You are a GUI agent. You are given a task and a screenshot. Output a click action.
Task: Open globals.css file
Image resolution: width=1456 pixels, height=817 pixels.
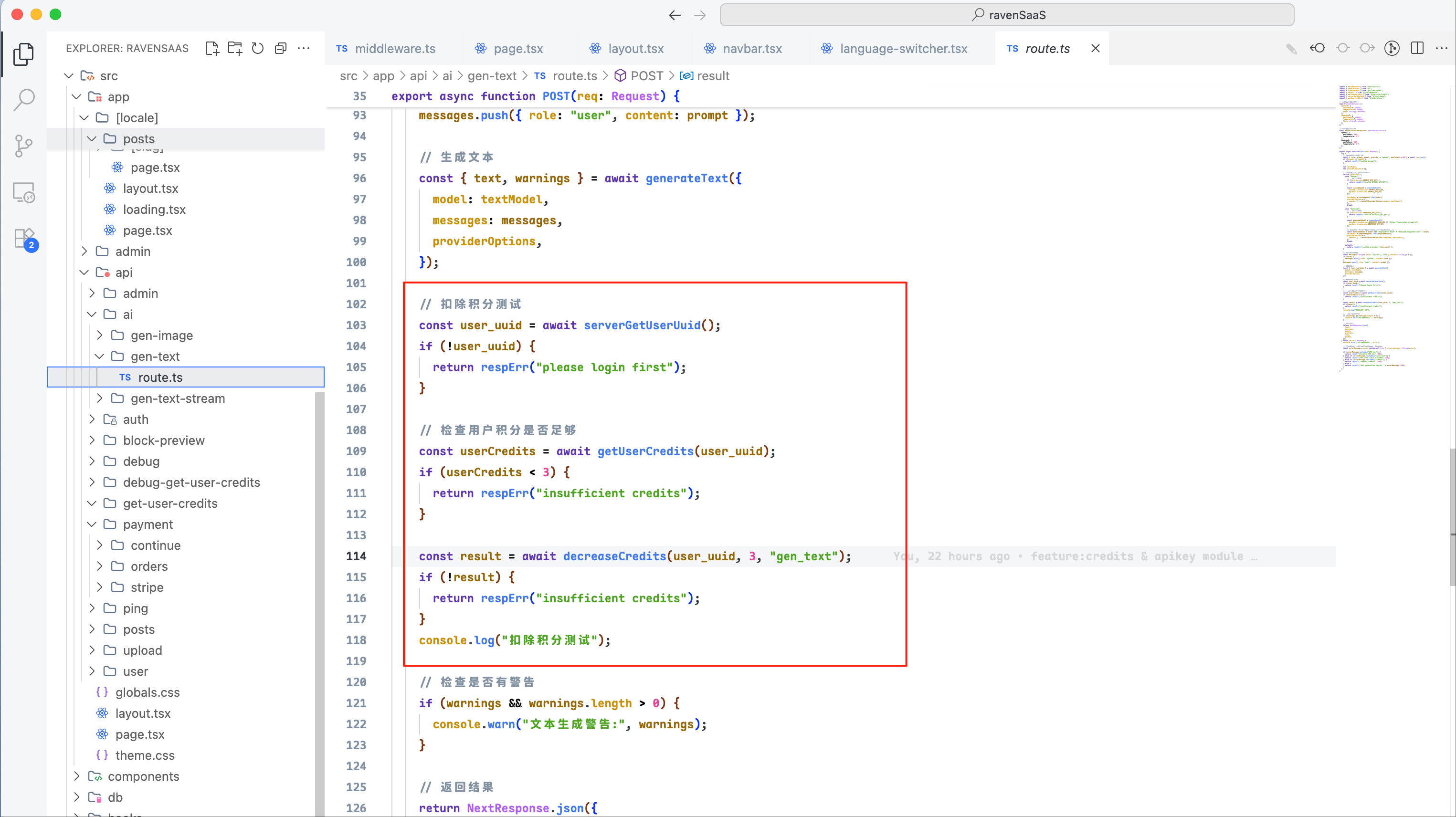point(147,692)
